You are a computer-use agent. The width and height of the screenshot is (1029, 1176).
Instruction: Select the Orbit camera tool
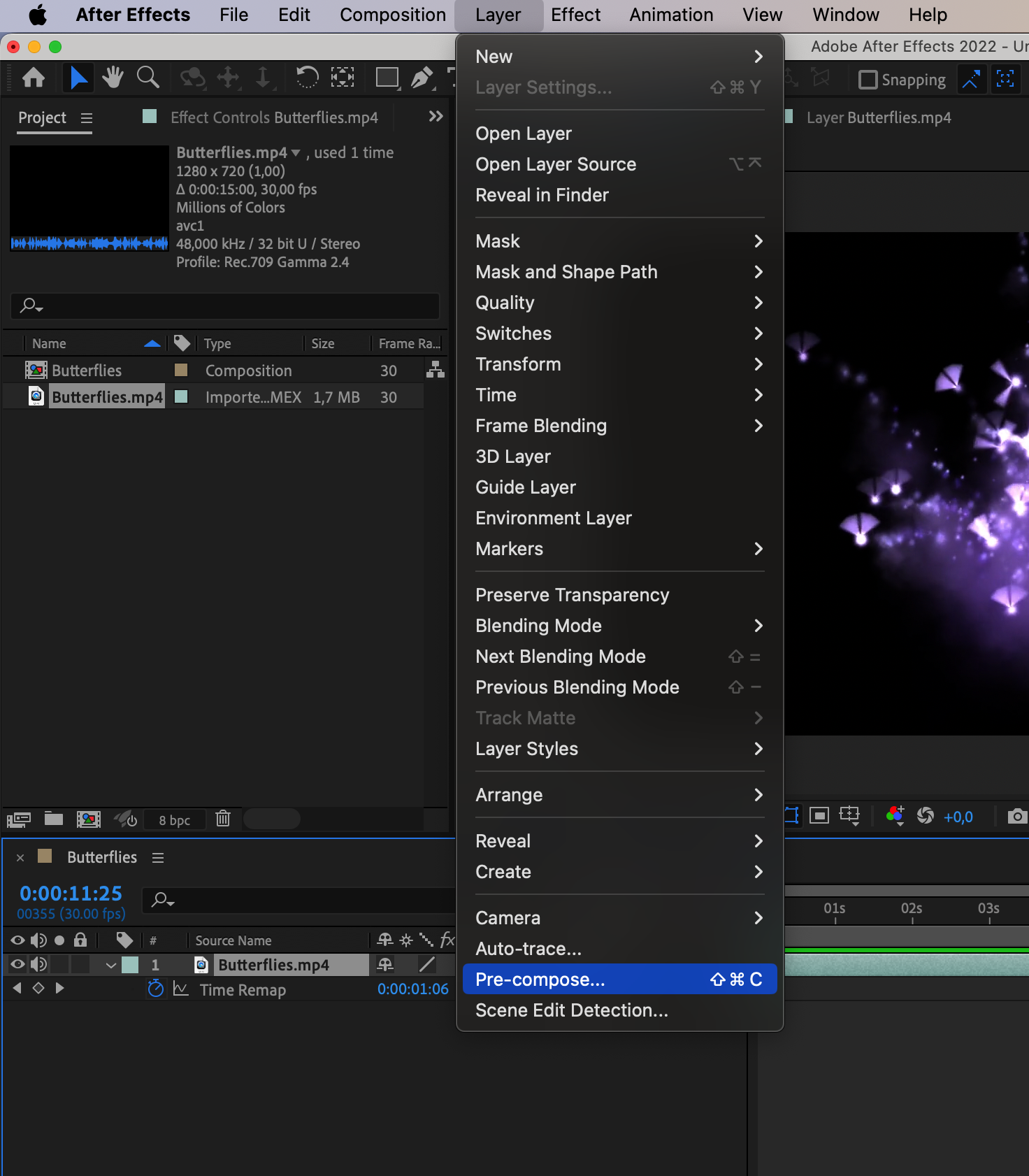tap(193, 78)
